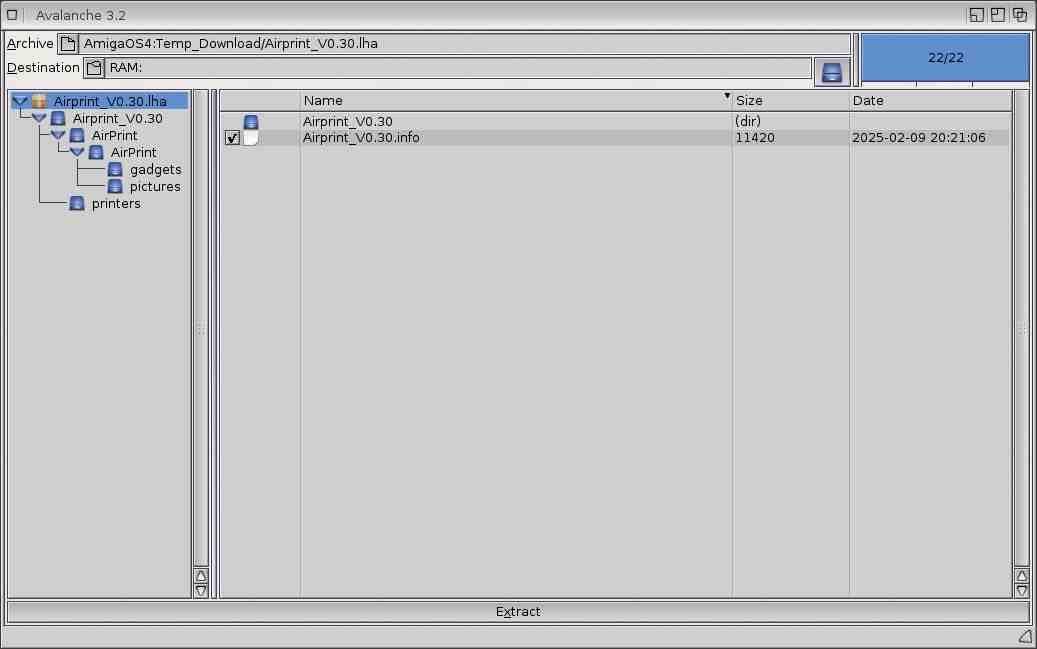Viewport: 1037px width, 649px height.
Task: Uncheck the Airprint_V0.30.info checkbox
Action: [233, 138]
